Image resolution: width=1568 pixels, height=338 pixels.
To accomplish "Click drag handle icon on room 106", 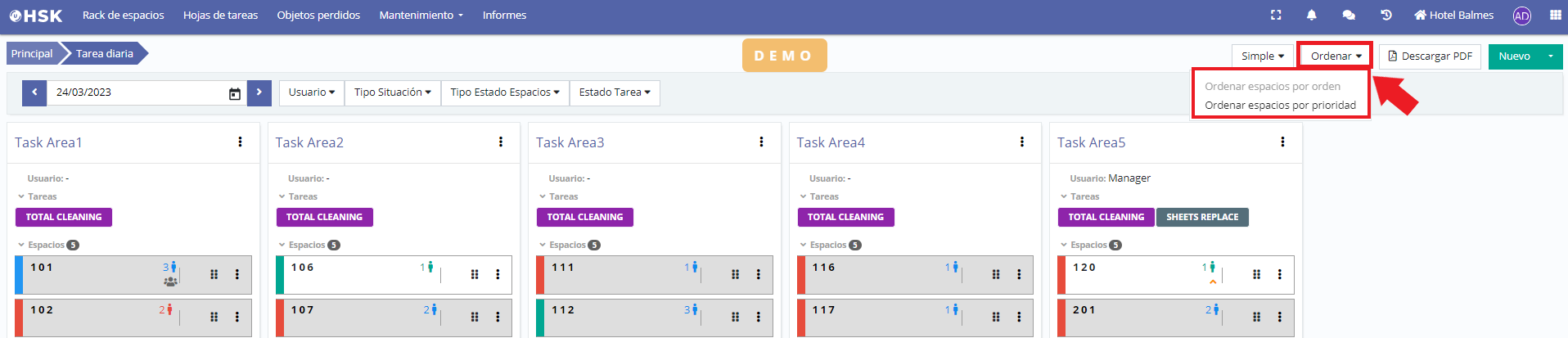I will (475, 274).
